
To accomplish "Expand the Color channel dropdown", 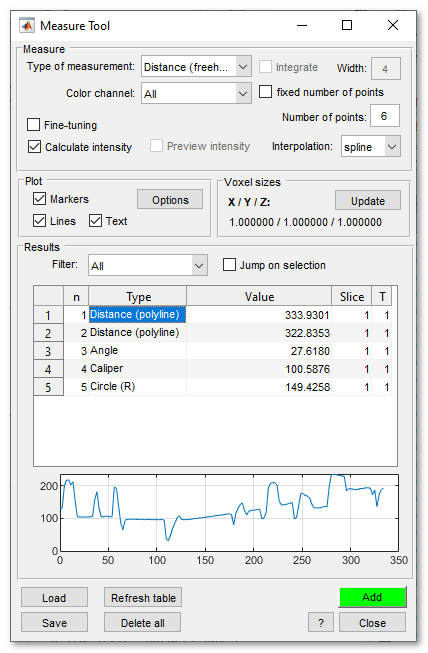I will [196, 93].
